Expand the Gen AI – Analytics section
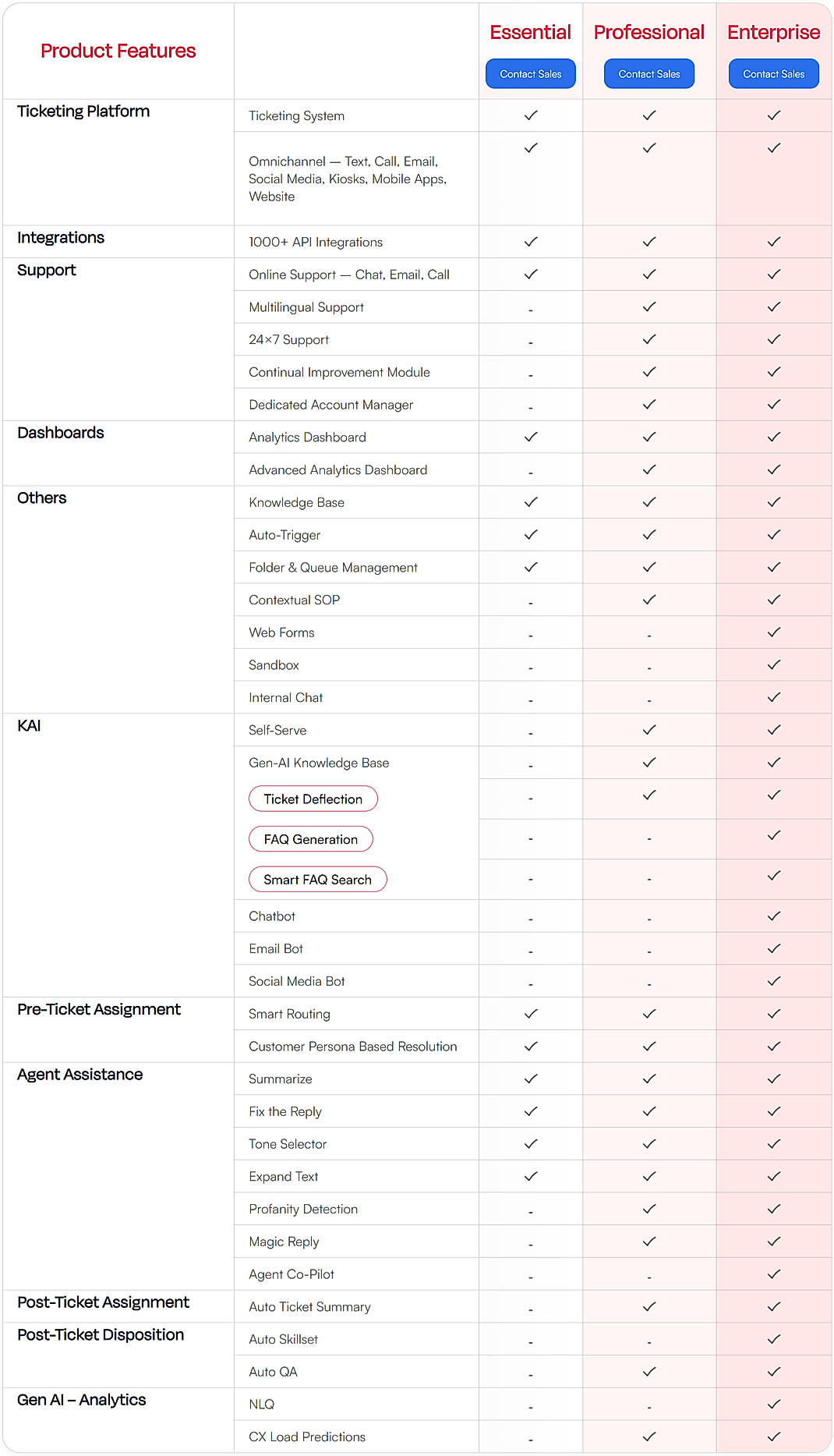The width and height of the screenshot is (834, 1456). [x=80, y=1400]
